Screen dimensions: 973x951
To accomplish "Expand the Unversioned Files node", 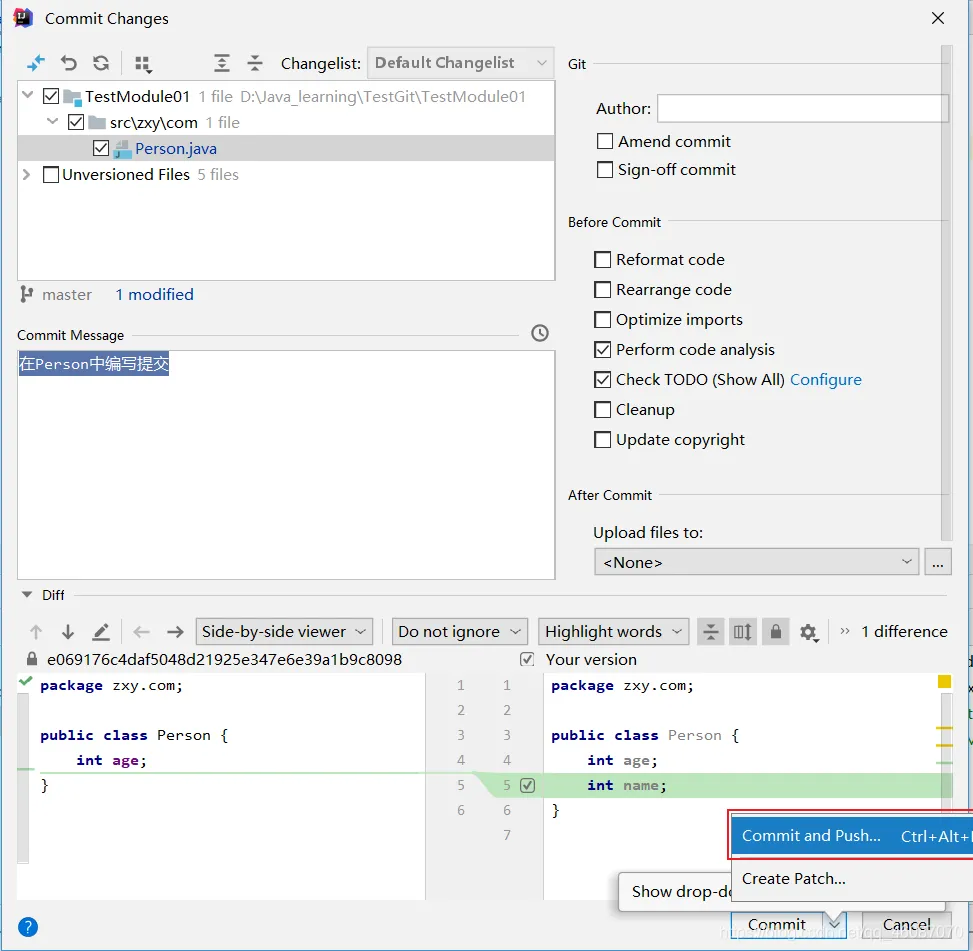I will tap(27, 175).
